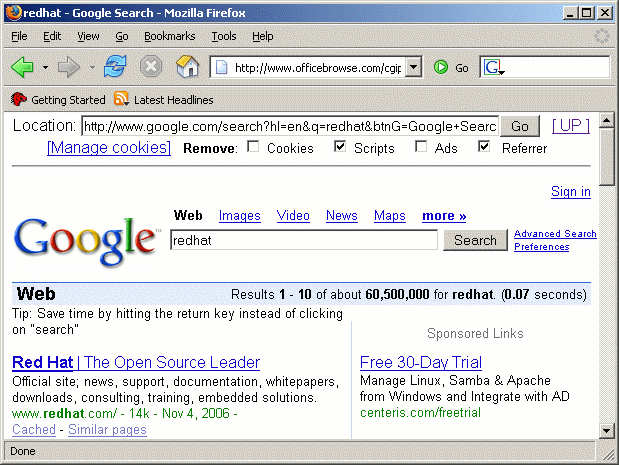Click the redhat search query field
The height and width of the screenshot is (465, 619).
pyautogui.click(x=303, y=240)
